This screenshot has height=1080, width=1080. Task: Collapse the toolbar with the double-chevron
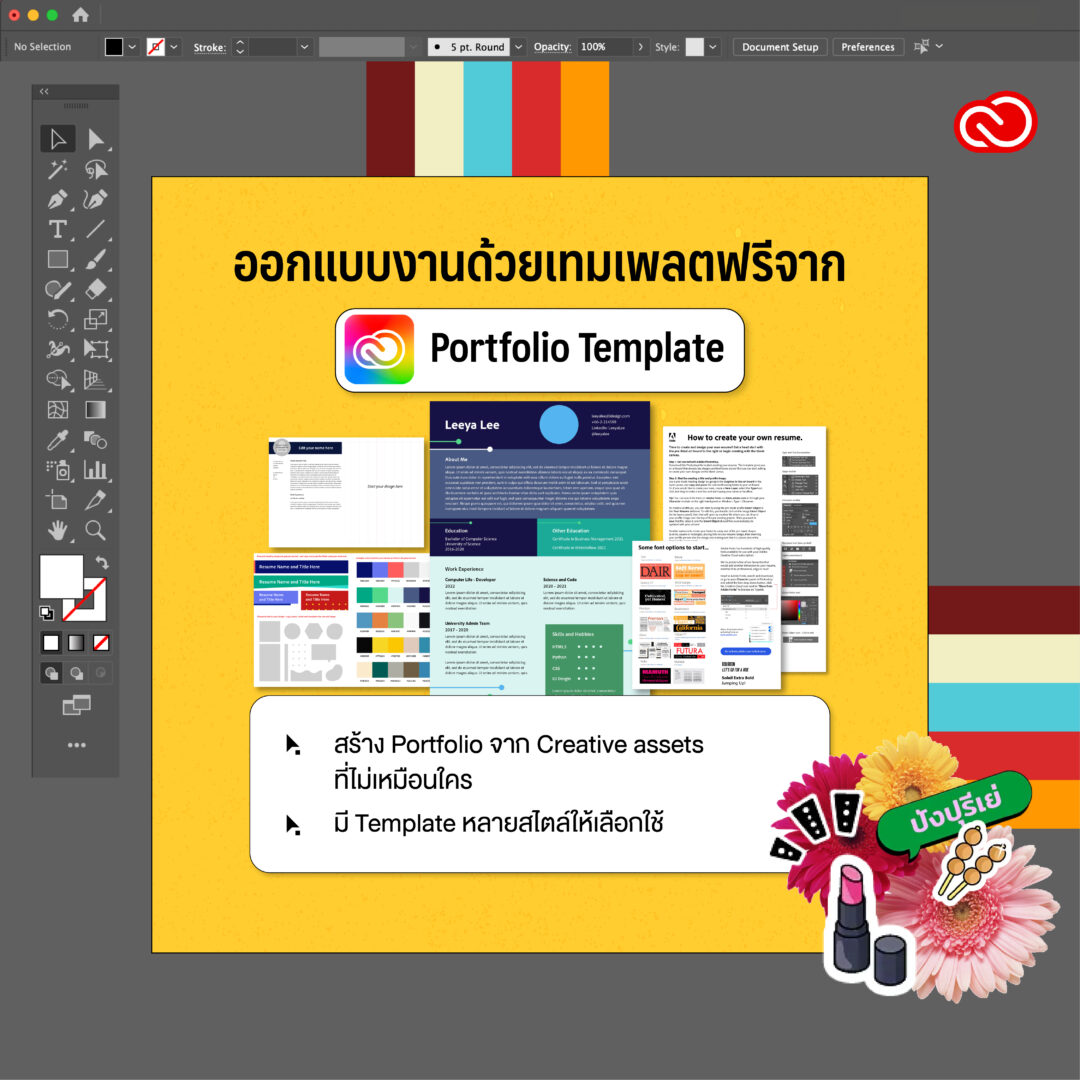tap(43, 91)
